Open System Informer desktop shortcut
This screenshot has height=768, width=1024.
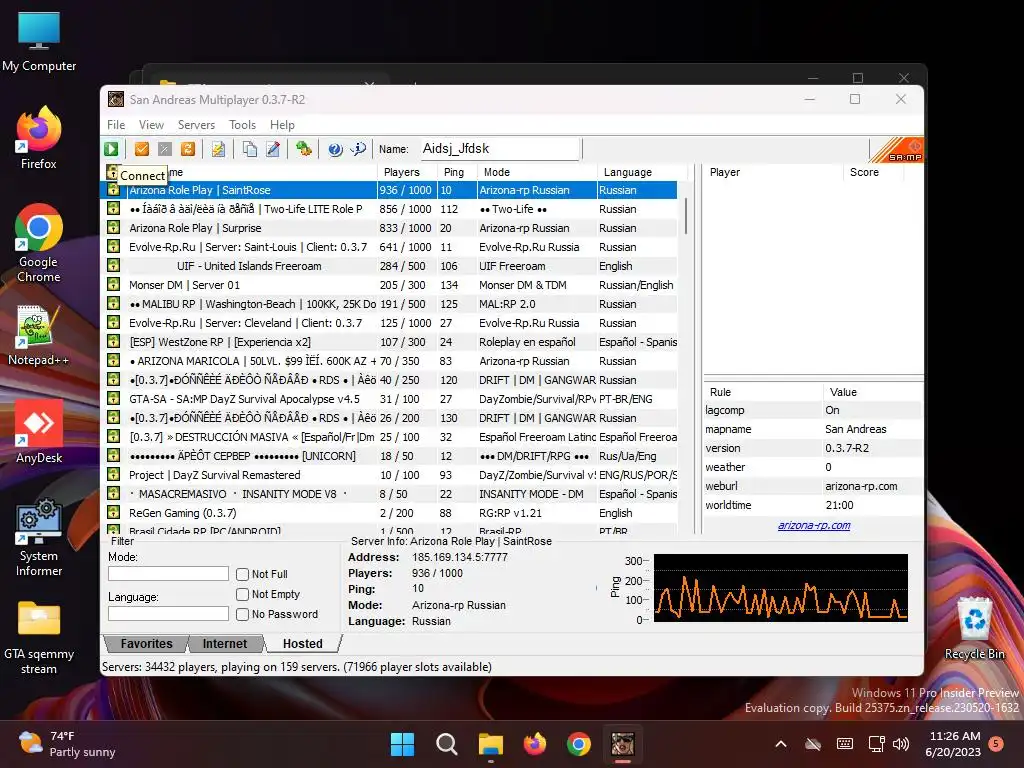click(x=39, y=538)
